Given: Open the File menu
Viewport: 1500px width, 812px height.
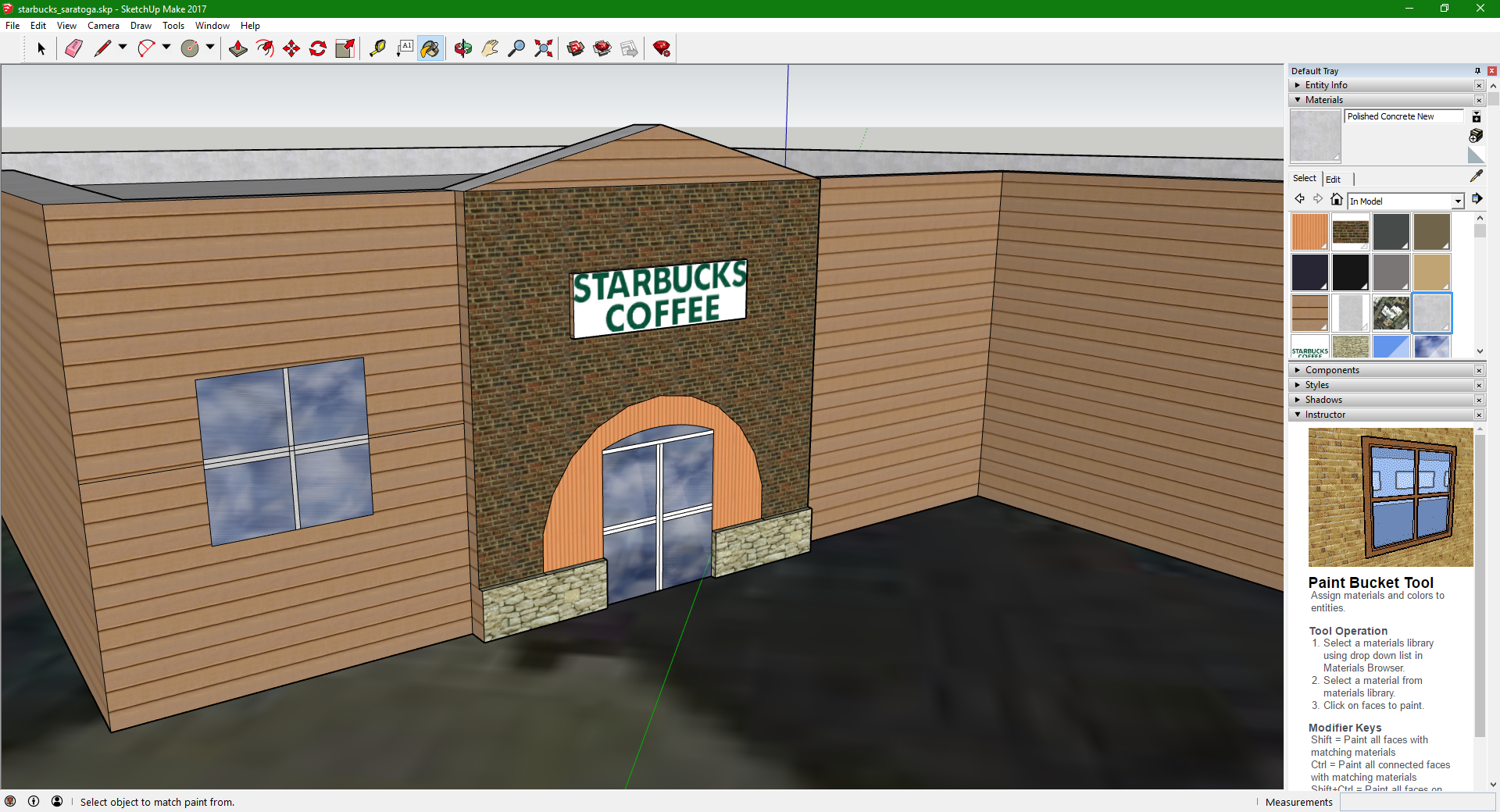Looking at the screenshot, I should point(12,26).
